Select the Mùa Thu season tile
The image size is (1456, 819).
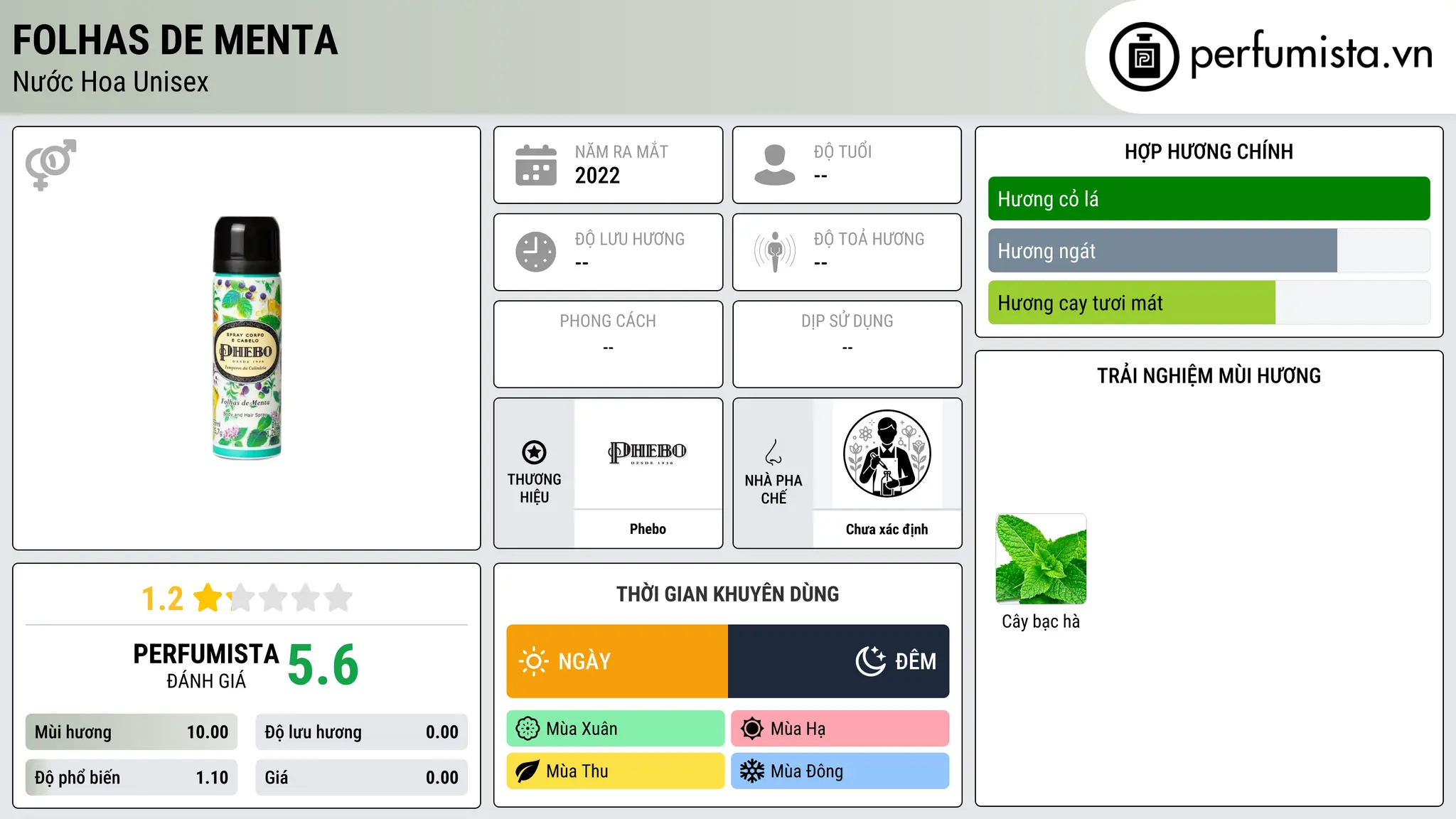coord(616,771)
